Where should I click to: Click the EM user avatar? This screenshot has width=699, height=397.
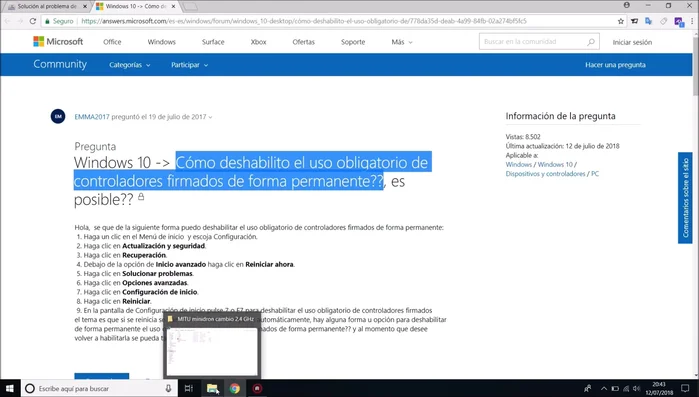click(x=58, y=116)
